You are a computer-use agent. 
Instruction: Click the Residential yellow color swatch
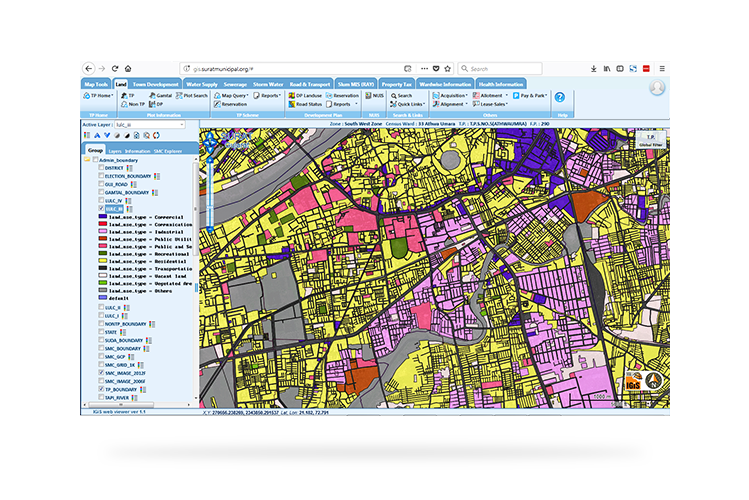[x=103, y=261]
